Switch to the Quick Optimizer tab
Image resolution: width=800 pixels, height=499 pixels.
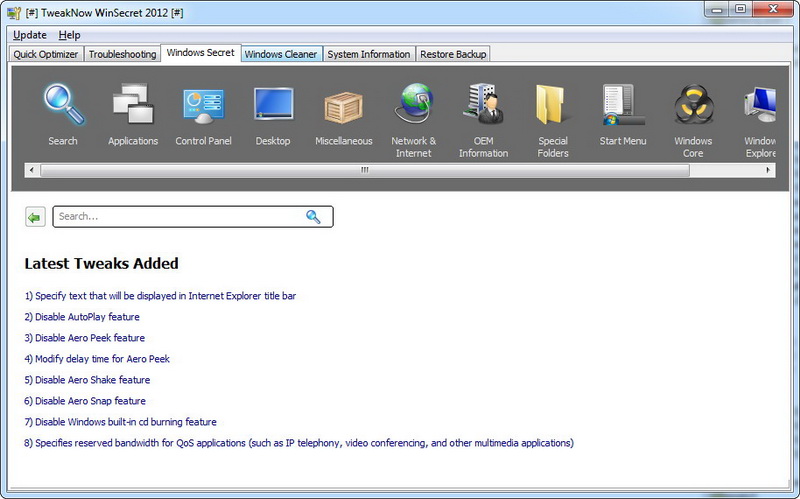point(45,54)
